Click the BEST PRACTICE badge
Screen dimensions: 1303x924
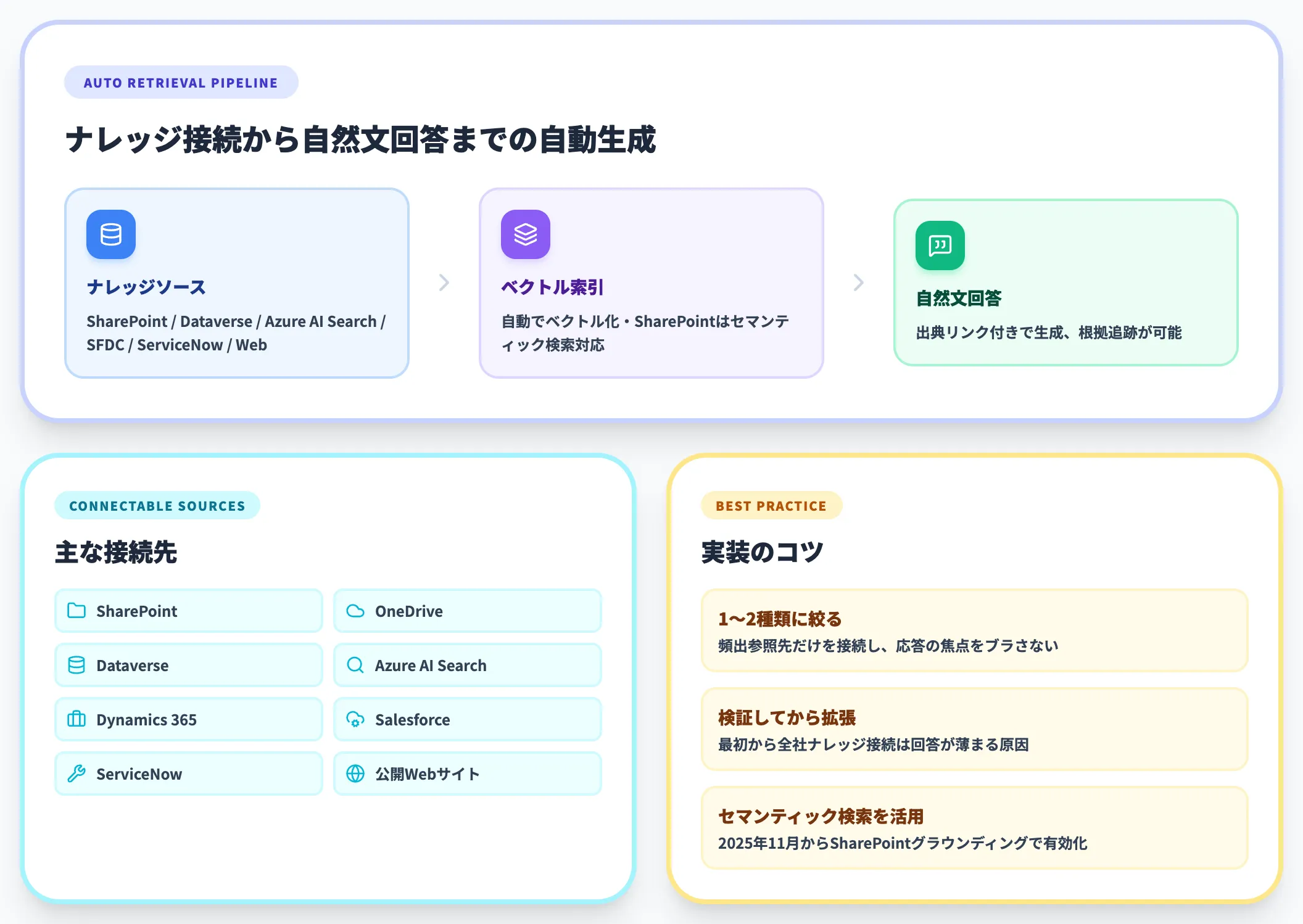point(771,505)
